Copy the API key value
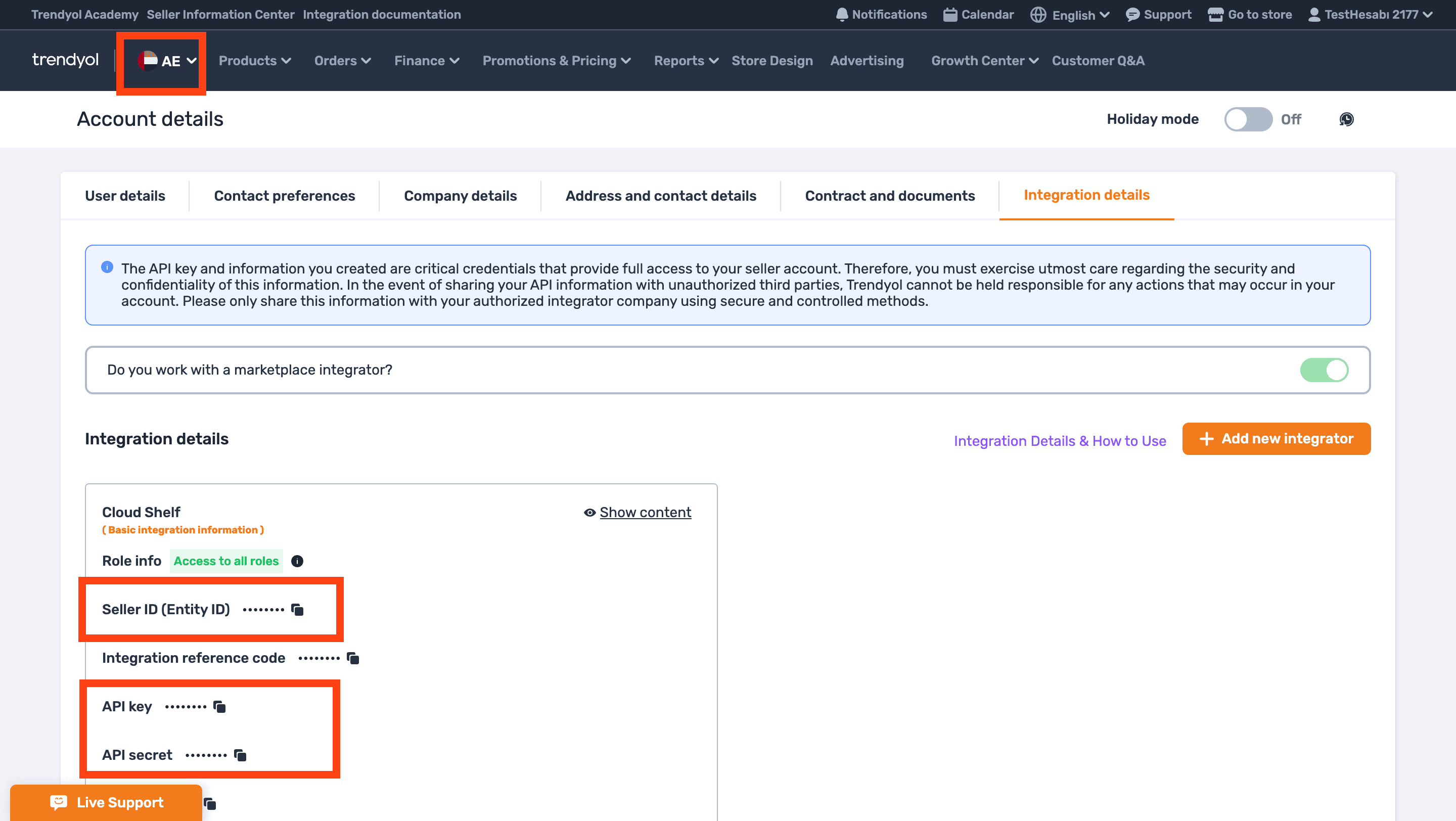 [x=219, y=706]
